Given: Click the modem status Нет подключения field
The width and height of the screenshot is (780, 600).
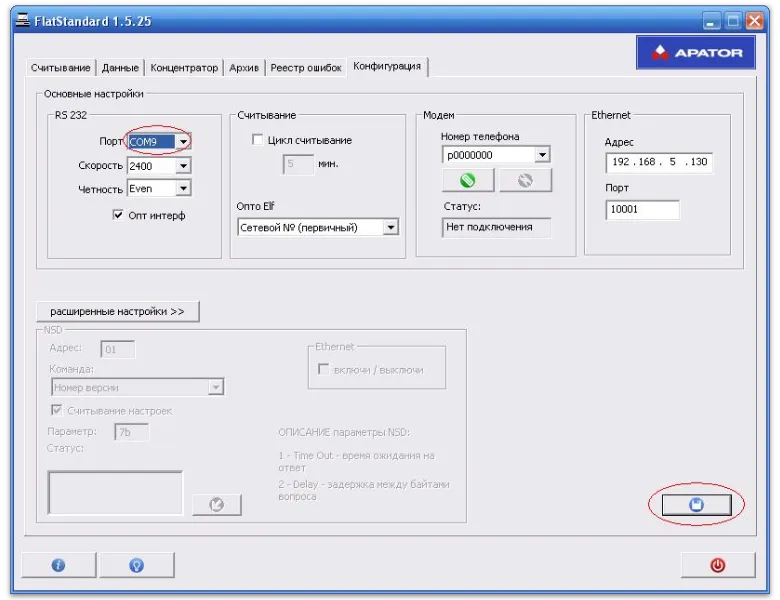Looking at the screenshot, I should click(x=496, y=227).
